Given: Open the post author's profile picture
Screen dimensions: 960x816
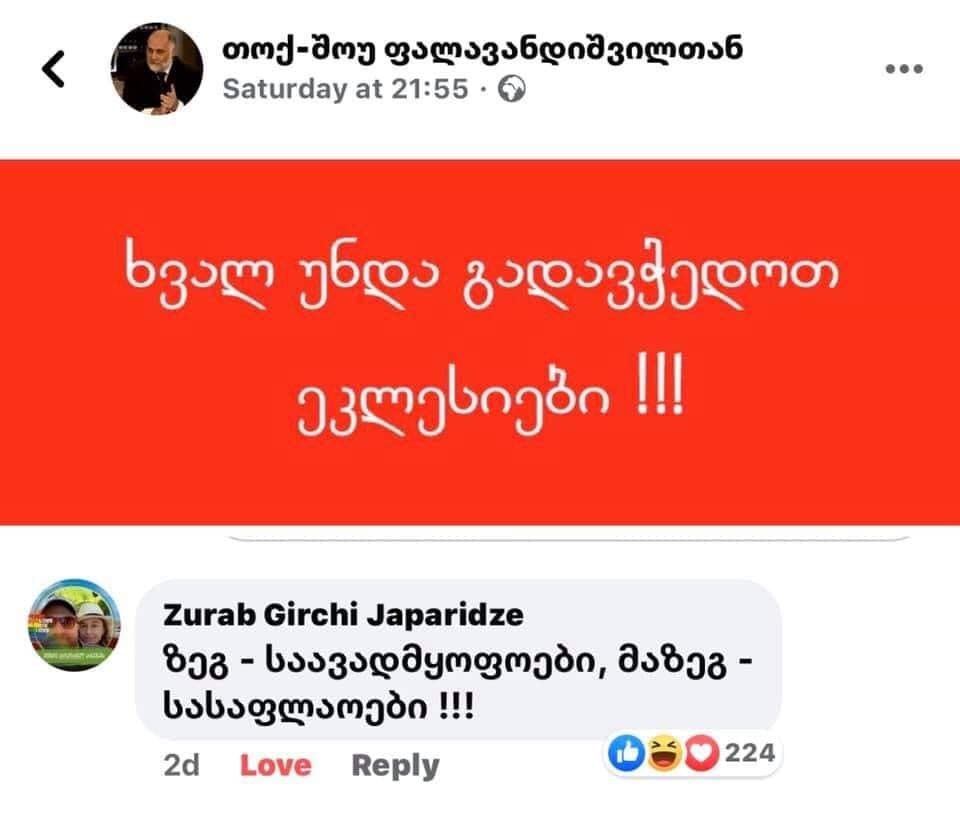Looking at the screenshot, I should pyautogui.click(x=157, y=69).
